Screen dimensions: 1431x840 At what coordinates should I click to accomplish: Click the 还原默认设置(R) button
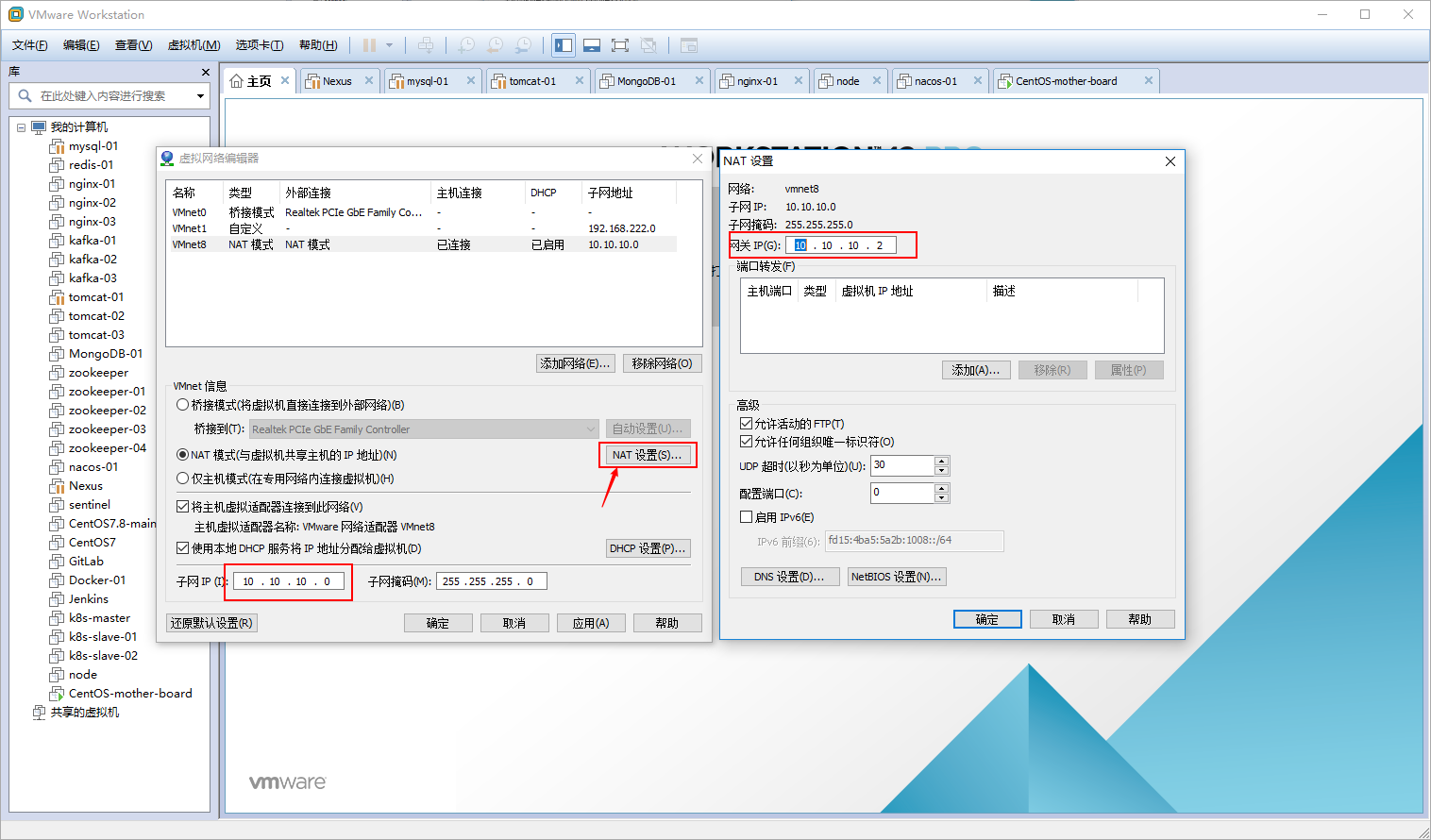point(211,623)
